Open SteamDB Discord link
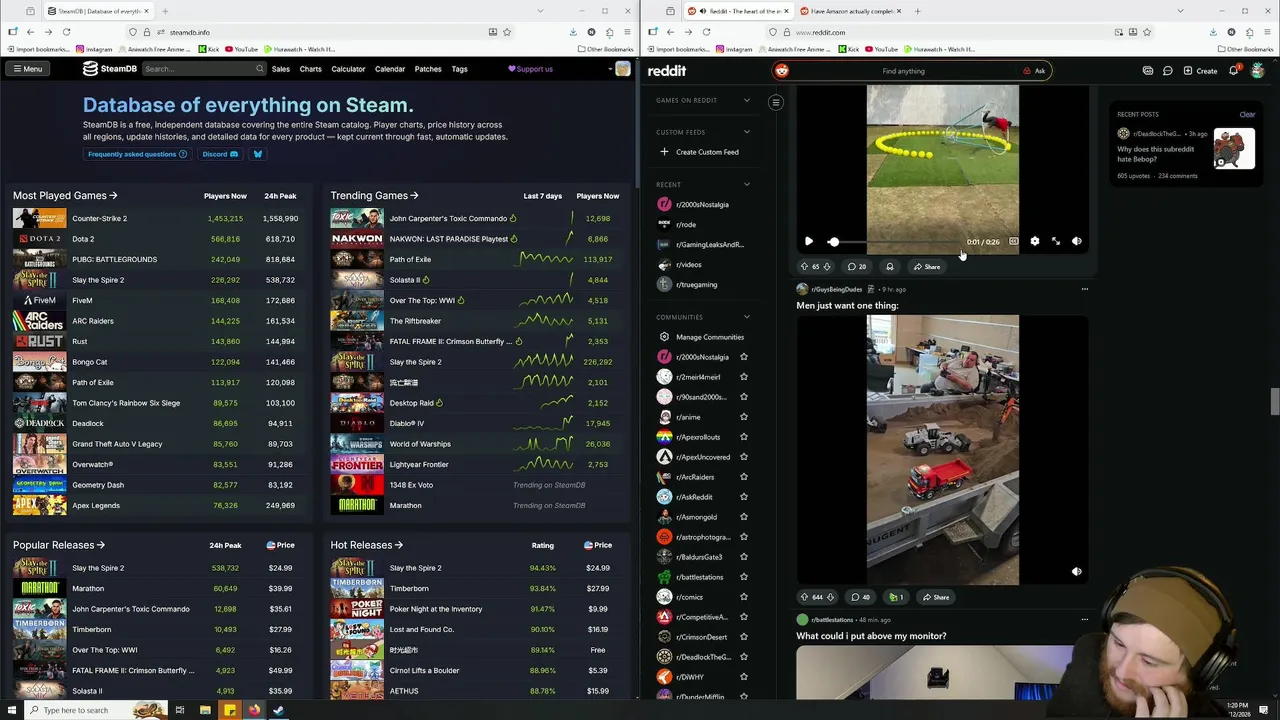Image resolution: width=1280 pixels, height=720 pixels. click(220, 154)
